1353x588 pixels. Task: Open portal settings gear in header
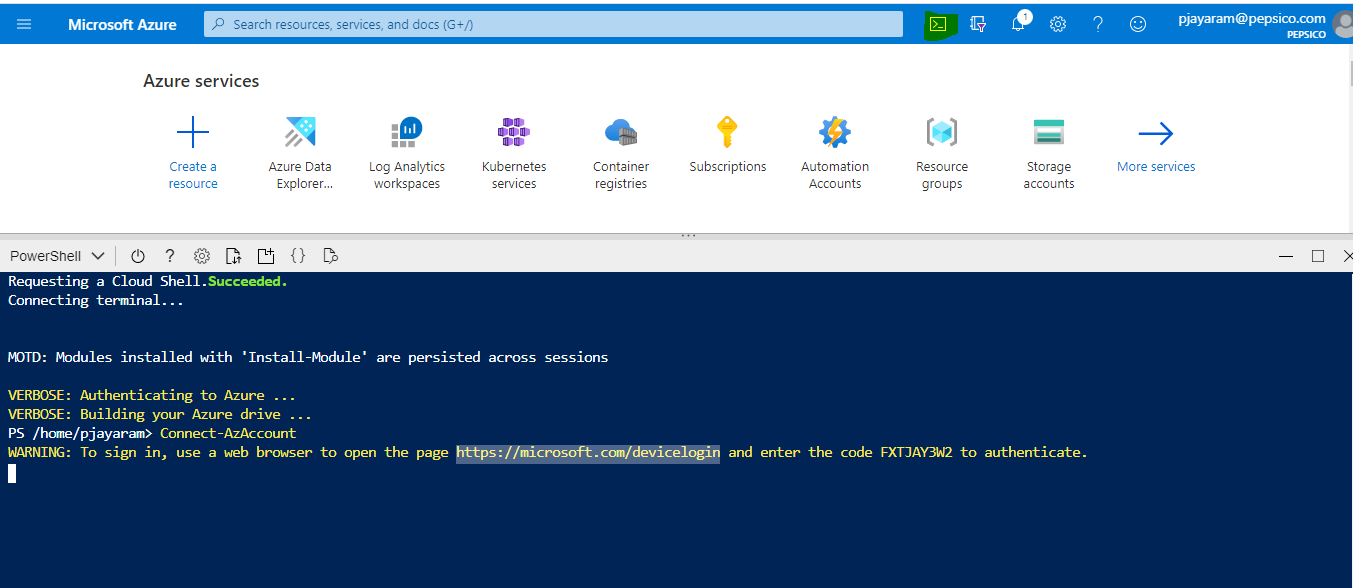coord(1058,24)
